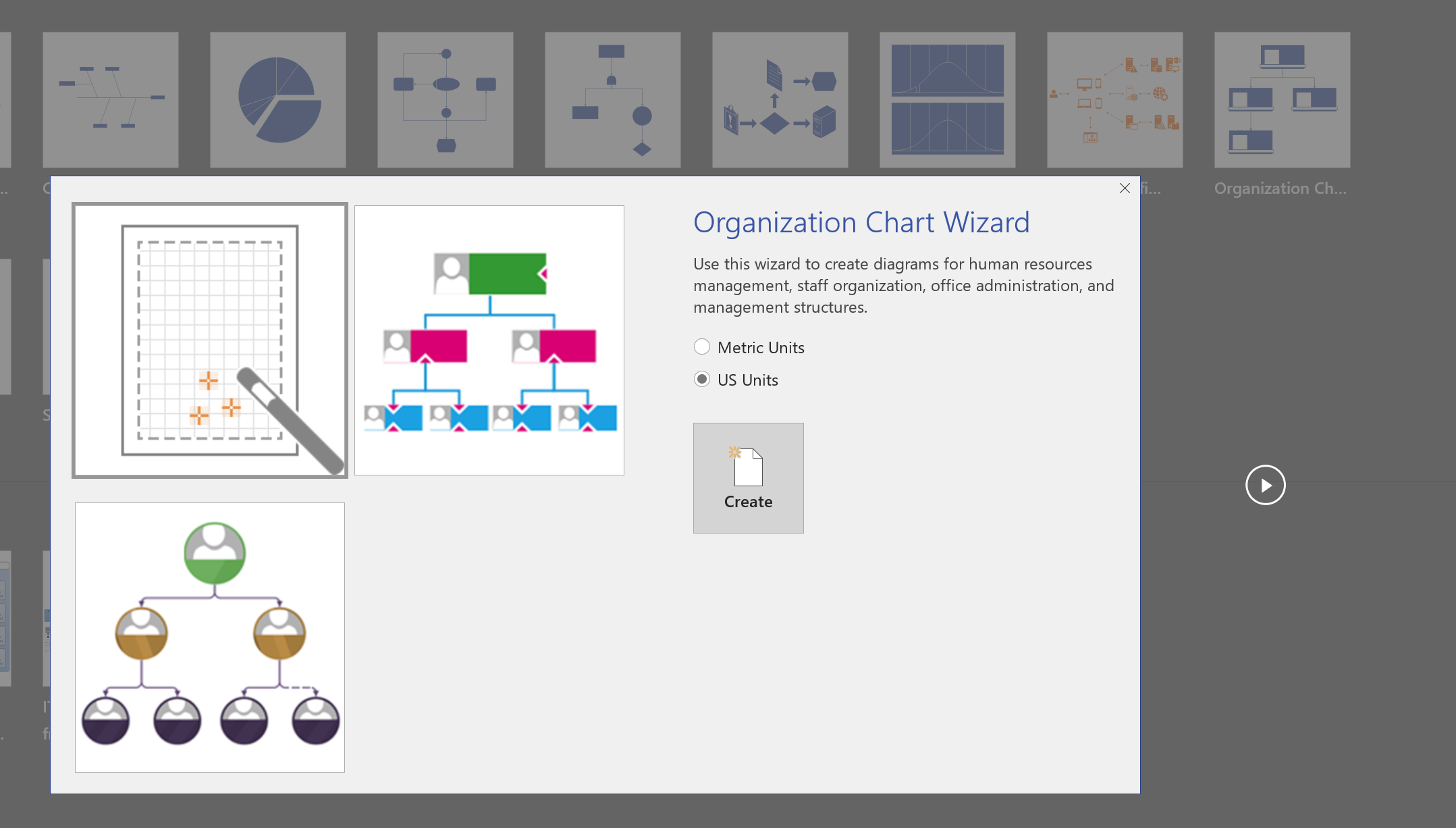Enable the US Units radio button
The width and height of the screenshot is (1456, 828).
tap(701, 380)
